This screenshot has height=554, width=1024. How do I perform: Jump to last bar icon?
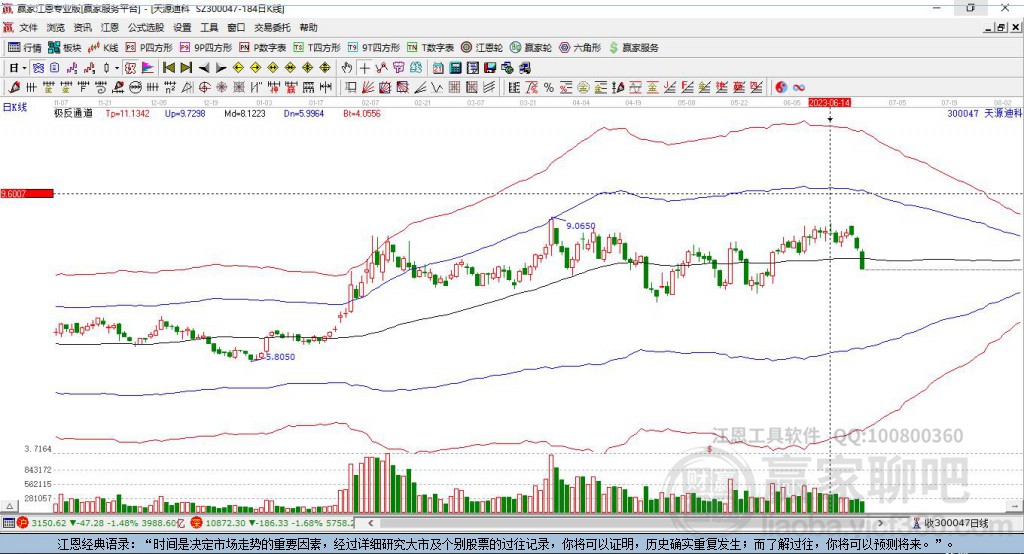coord(186,68)
